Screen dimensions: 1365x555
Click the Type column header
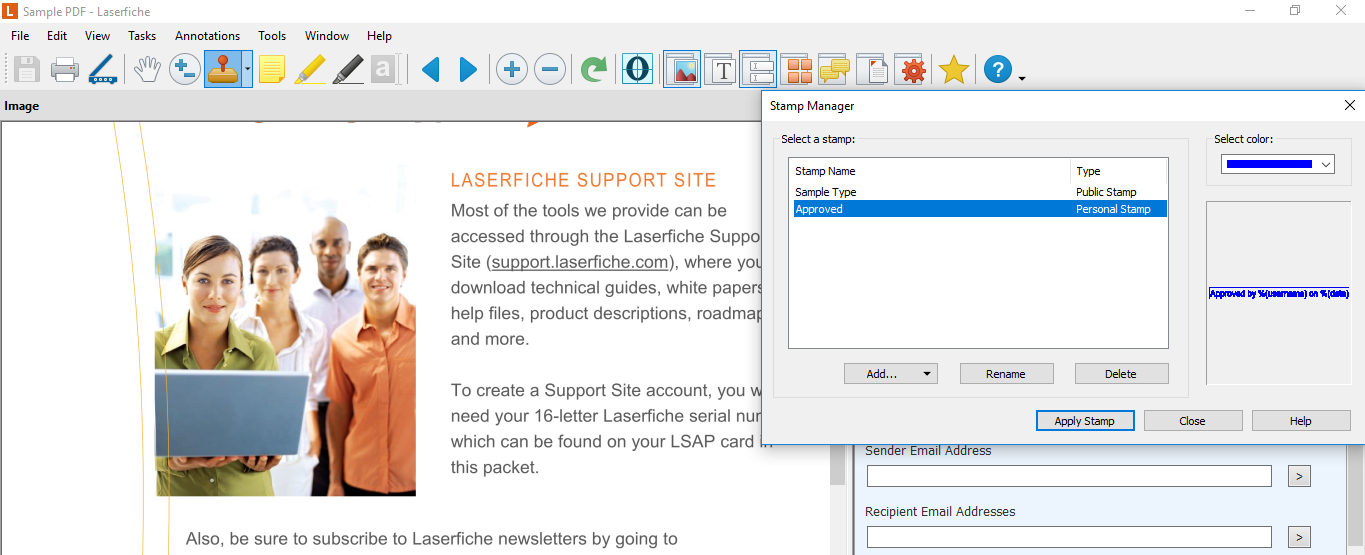click(1118, 171)
